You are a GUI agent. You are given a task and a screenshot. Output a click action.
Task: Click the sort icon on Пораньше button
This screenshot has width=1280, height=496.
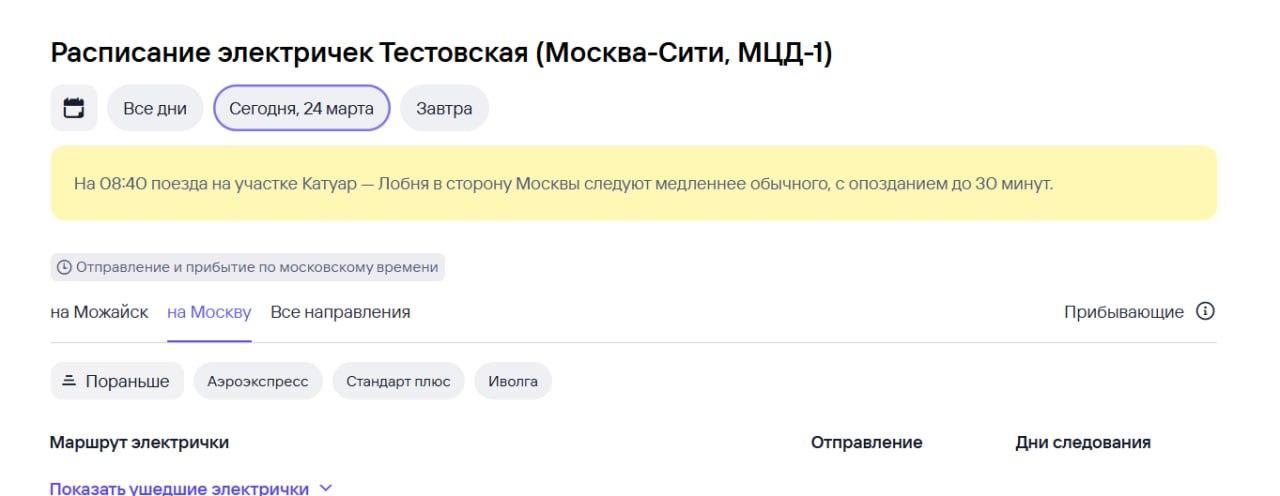pos(69,381)
